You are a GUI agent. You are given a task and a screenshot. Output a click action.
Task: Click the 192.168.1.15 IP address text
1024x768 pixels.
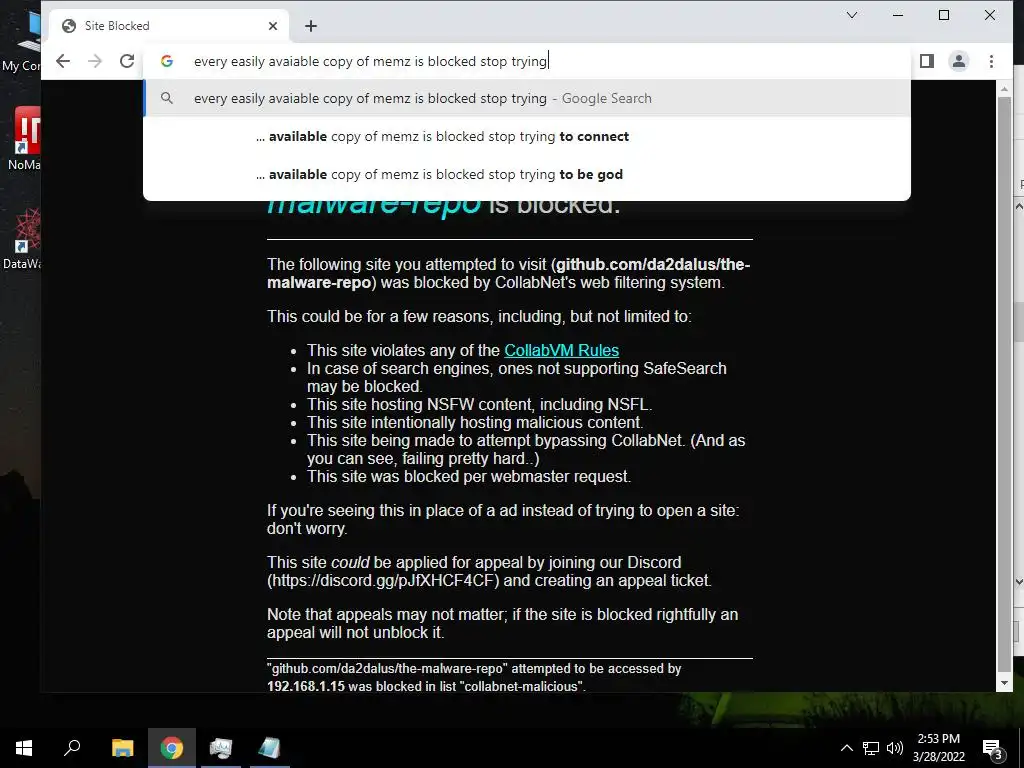point(306,686)
